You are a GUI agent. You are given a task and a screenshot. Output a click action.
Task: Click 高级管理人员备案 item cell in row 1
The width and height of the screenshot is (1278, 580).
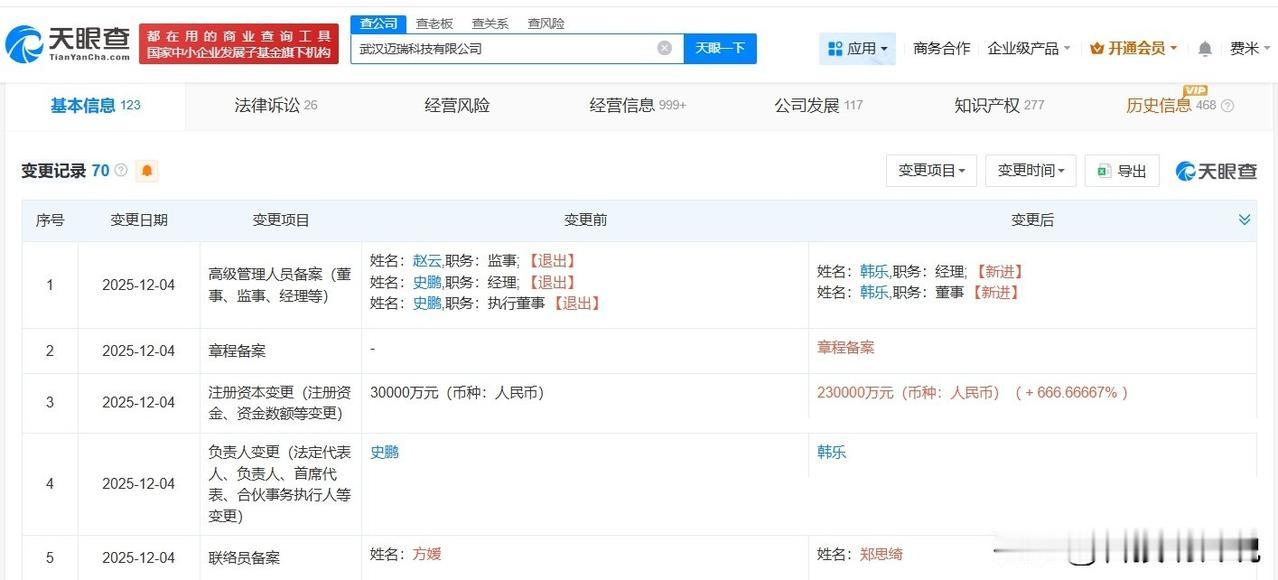(x=280, y=285)
